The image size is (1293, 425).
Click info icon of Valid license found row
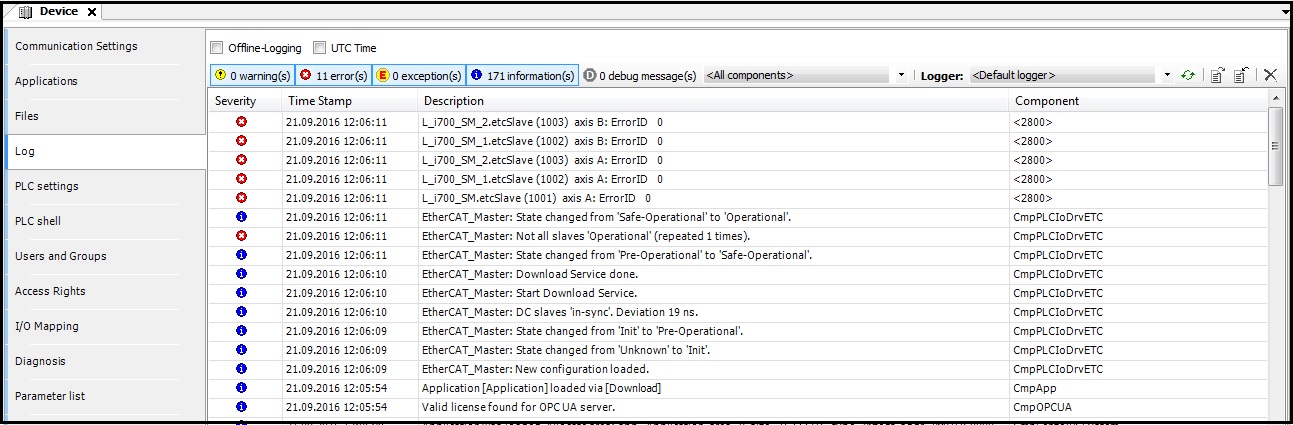(241, 407)
